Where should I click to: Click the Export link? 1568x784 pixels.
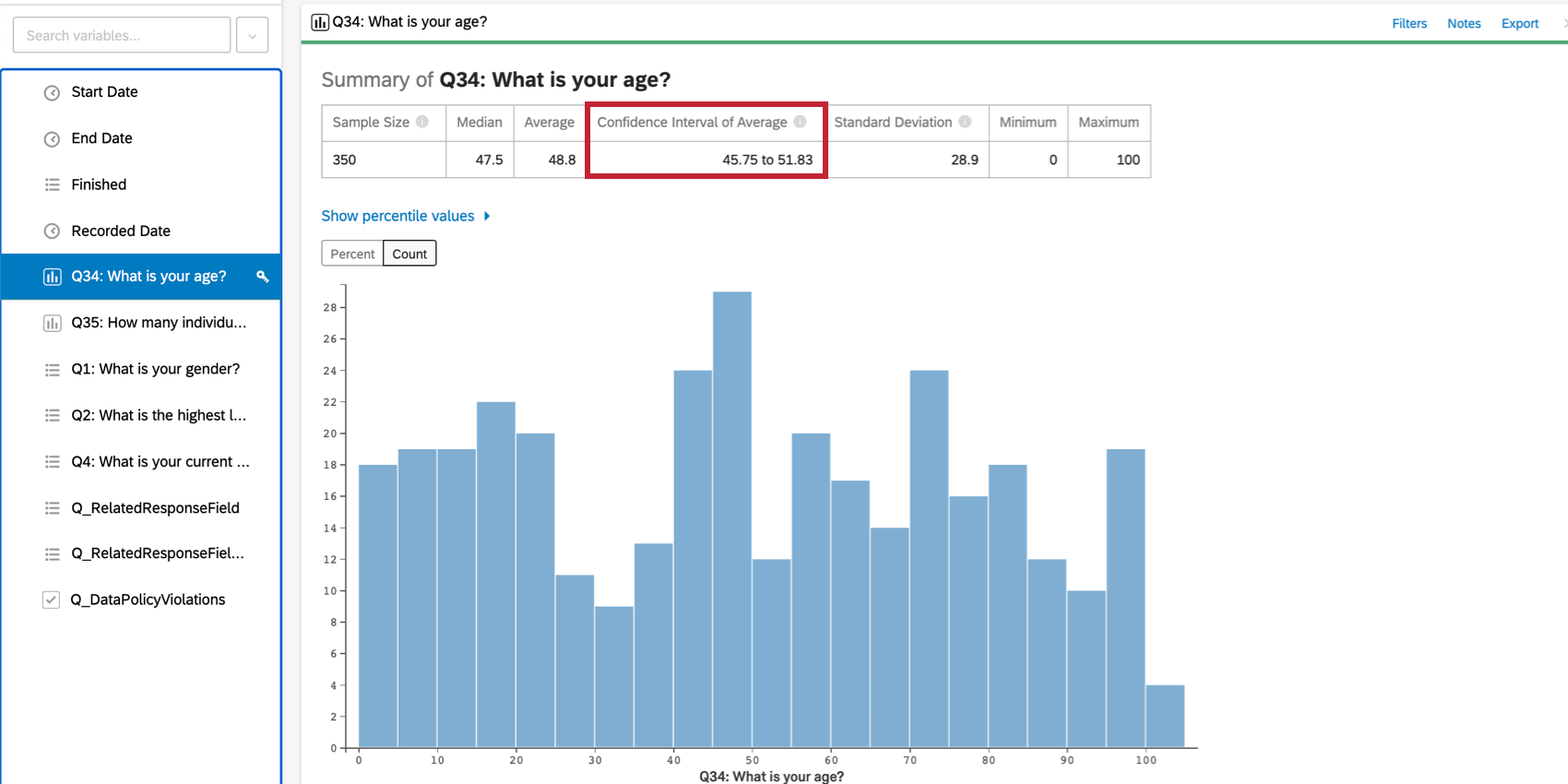click(x=1520, y=23)
